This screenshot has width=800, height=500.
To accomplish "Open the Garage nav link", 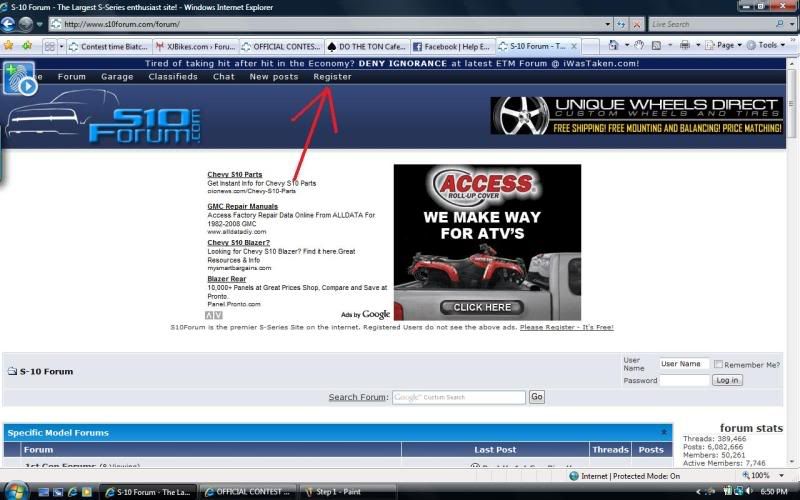I will coord(117,77).
